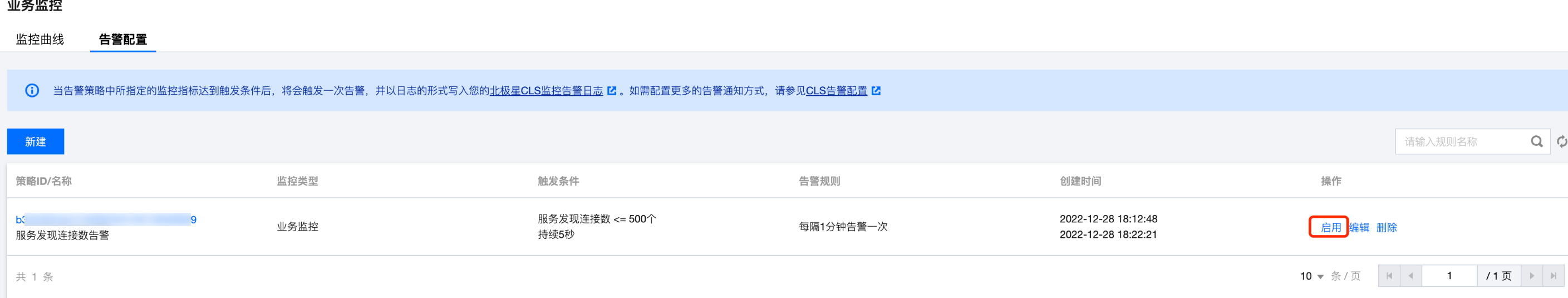The height and width of the screenshot is (298, 1568).
Task: Click external link icon after CLS监控告警日志
Action: point(612,91)
